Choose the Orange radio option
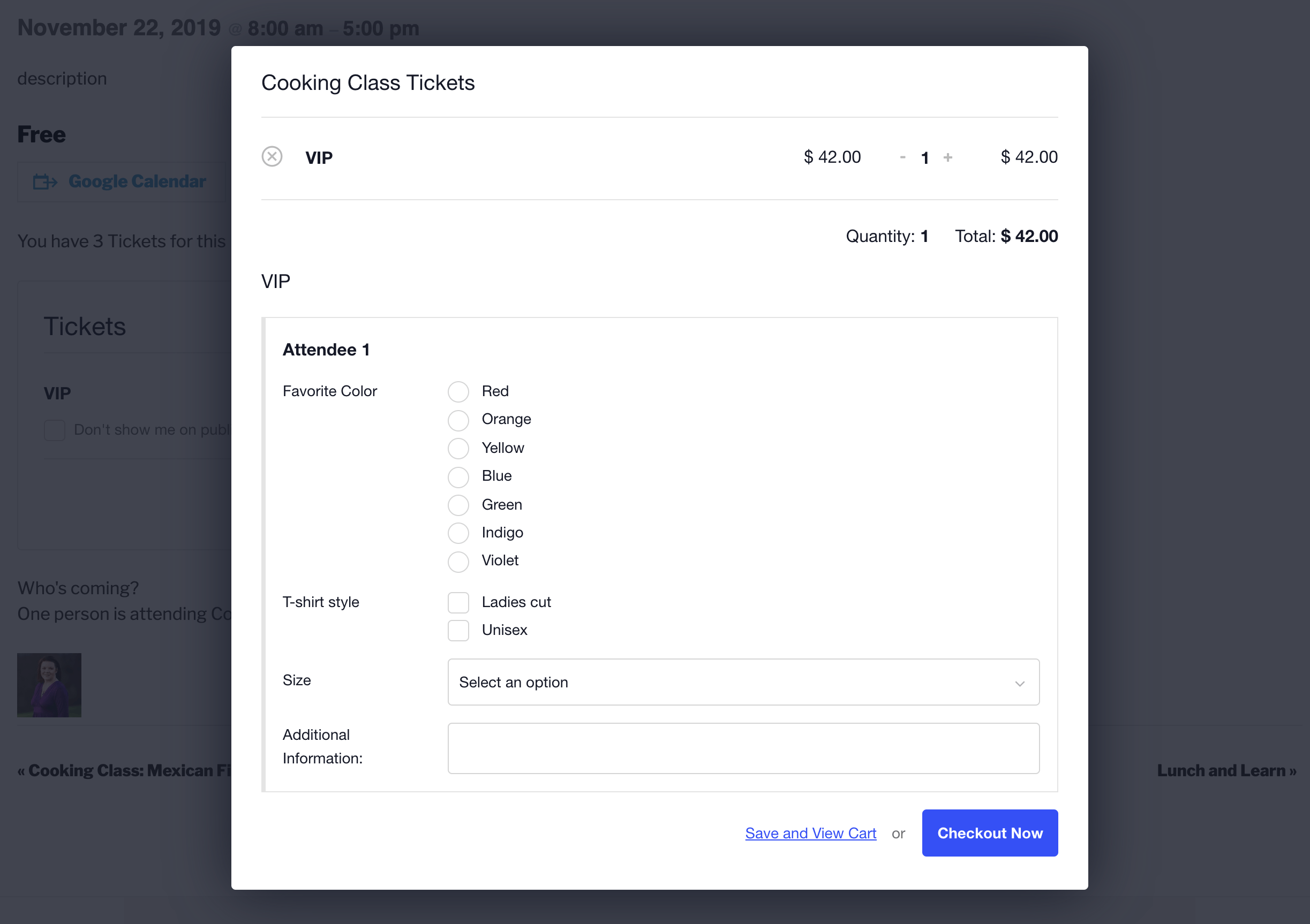 pyautogui.click(x=458, y=420)
